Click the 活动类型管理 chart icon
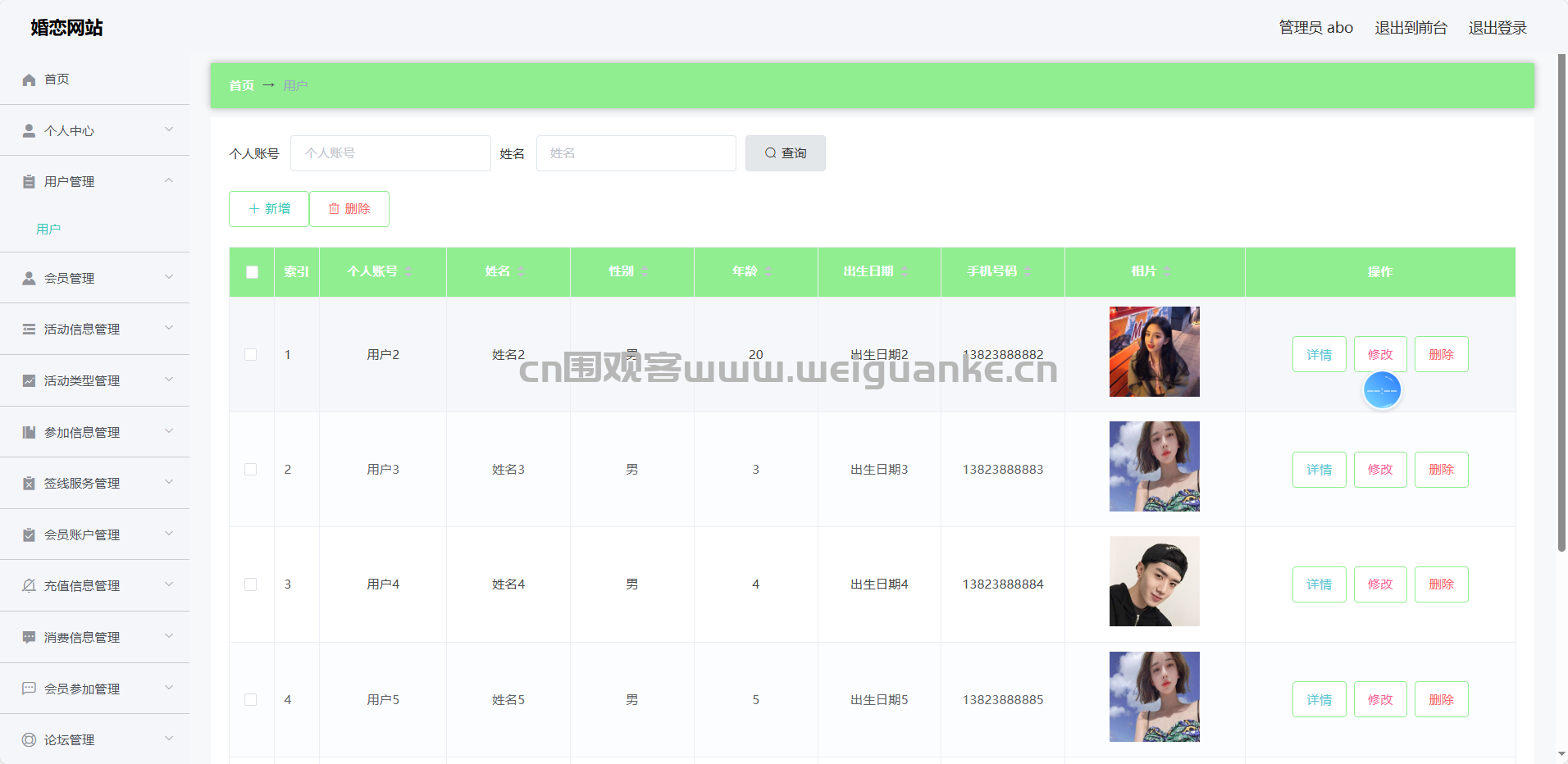This screenshot has height=764, width=1568. [x=29, y=380]
